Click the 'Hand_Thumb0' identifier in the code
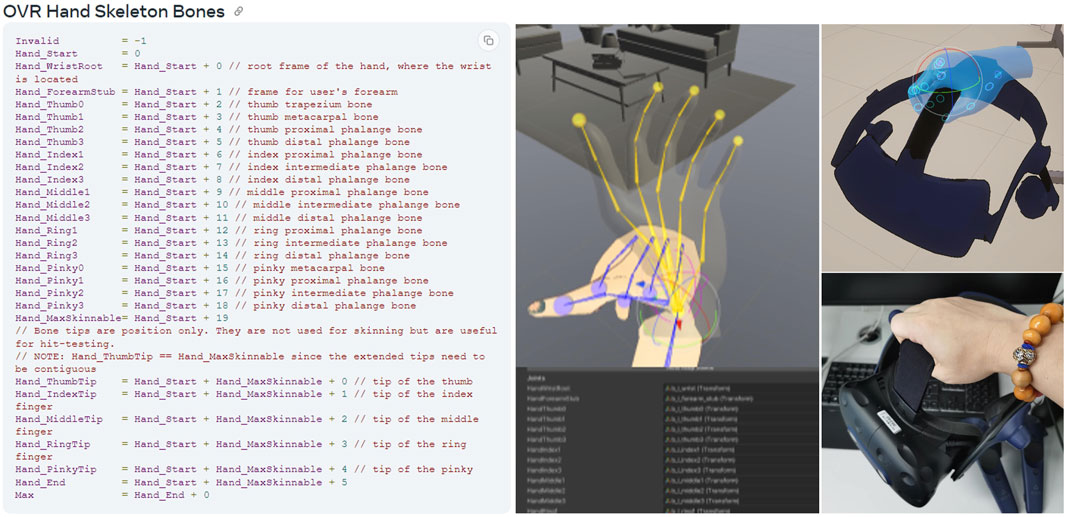This screenshot has height=517, width=1065. pyautogui.click(x=50, y=105)
